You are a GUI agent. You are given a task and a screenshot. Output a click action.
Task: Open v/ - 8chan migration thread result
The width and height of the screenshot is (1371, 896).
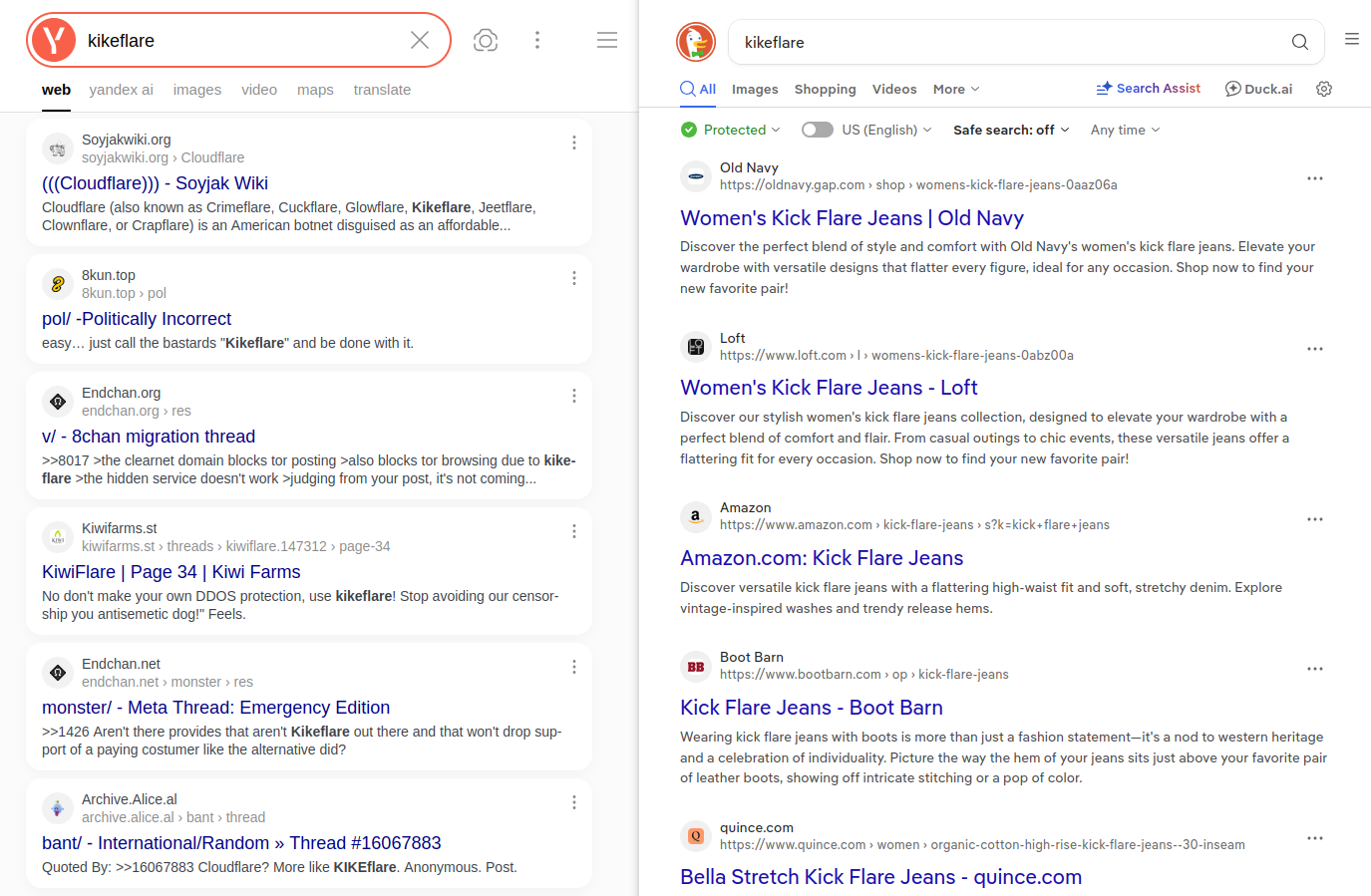tap(149, 437)
